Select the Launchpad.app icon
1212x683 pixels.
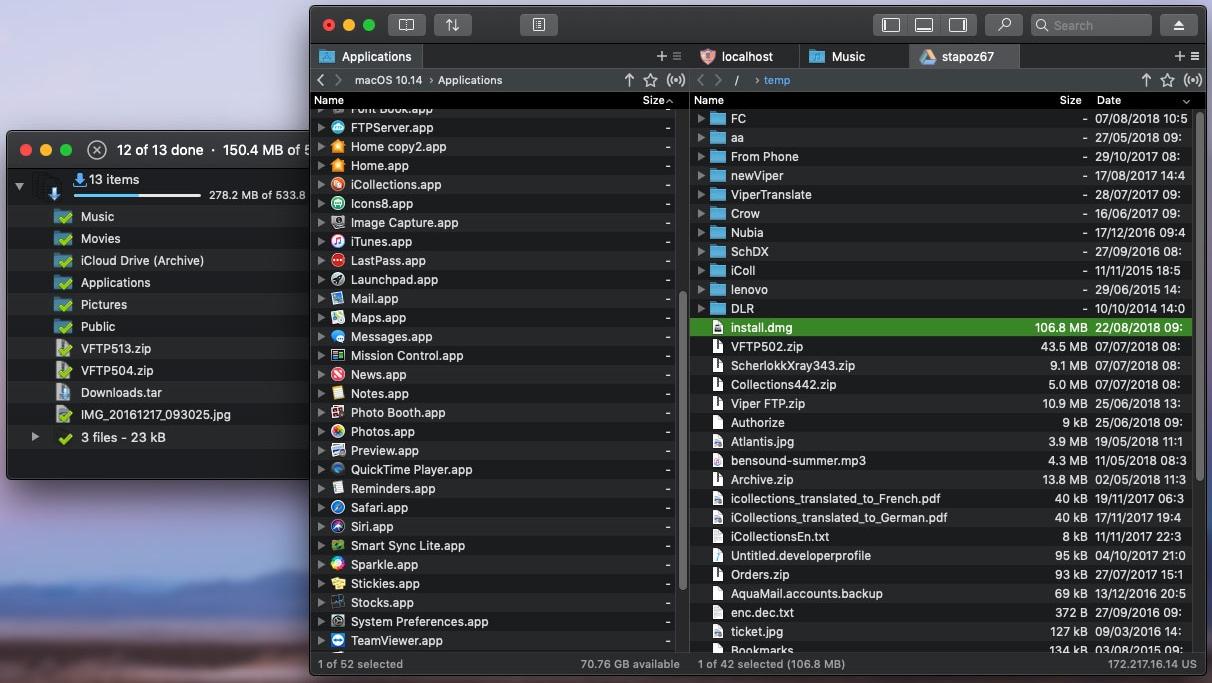(x=338, y=280)
